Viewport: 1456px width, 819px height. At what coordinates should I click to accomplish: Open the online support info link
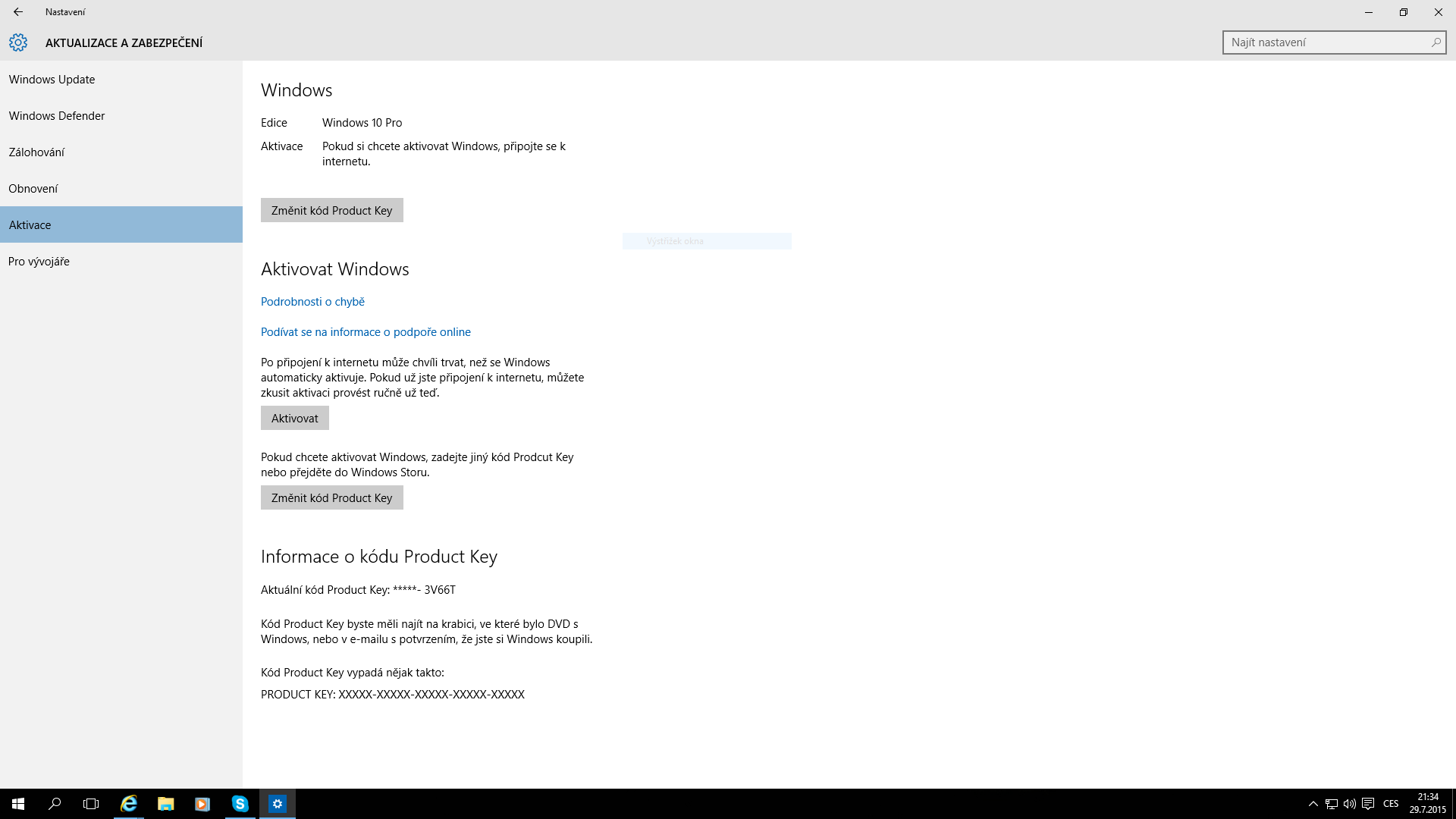click(x=366, y=332)
